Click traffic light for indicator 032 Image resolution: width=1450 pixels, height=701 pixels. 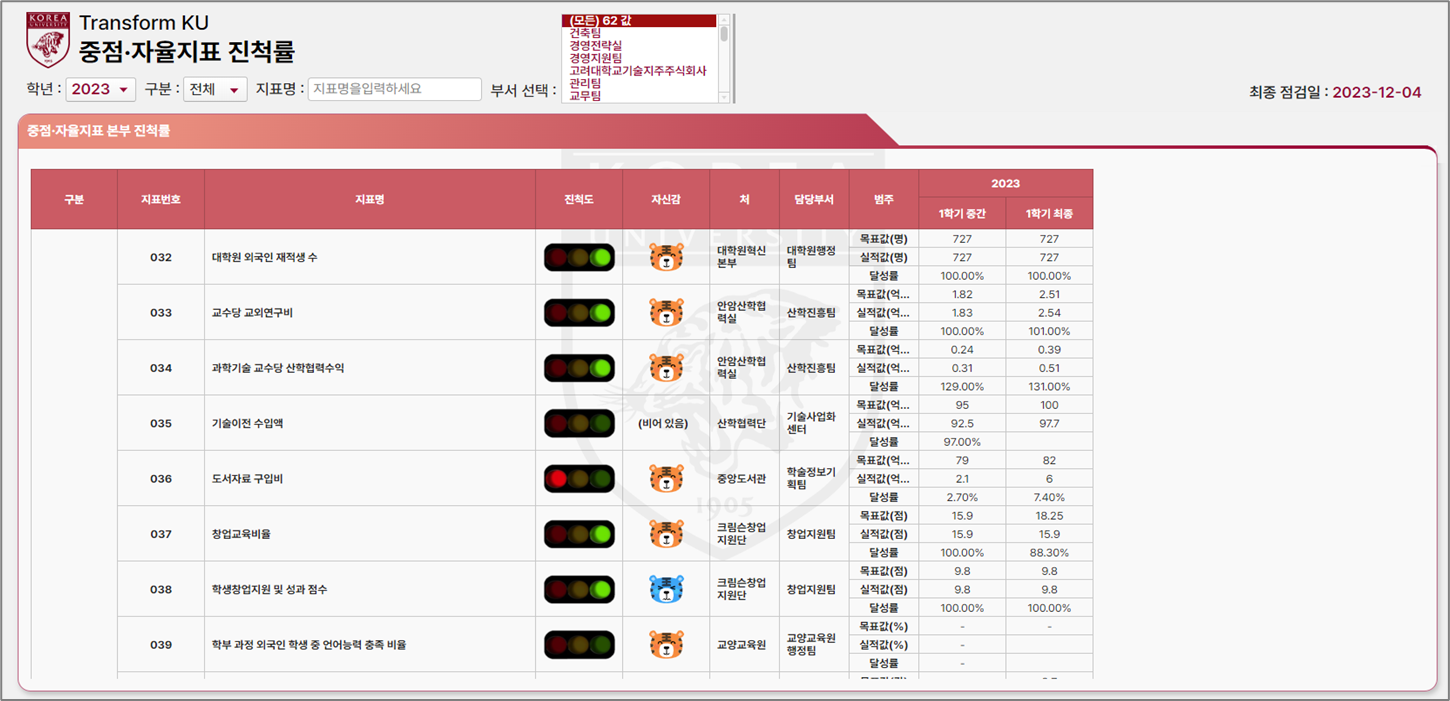pyautogui.click(x=579, y=257)
